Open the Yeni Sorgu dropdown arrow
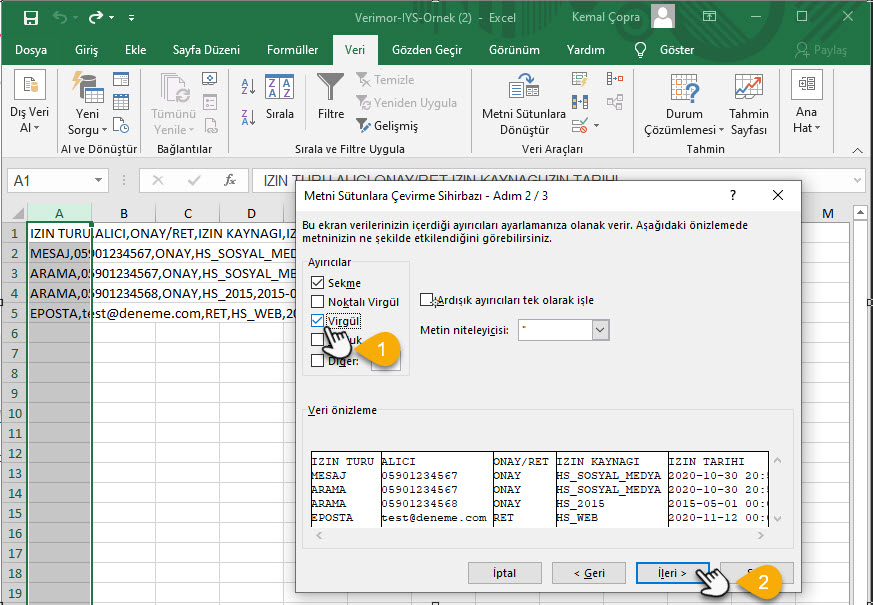Image resolution: width=873 pixels, height=605 pixels. pyautogui.click(x=104, y=130)
